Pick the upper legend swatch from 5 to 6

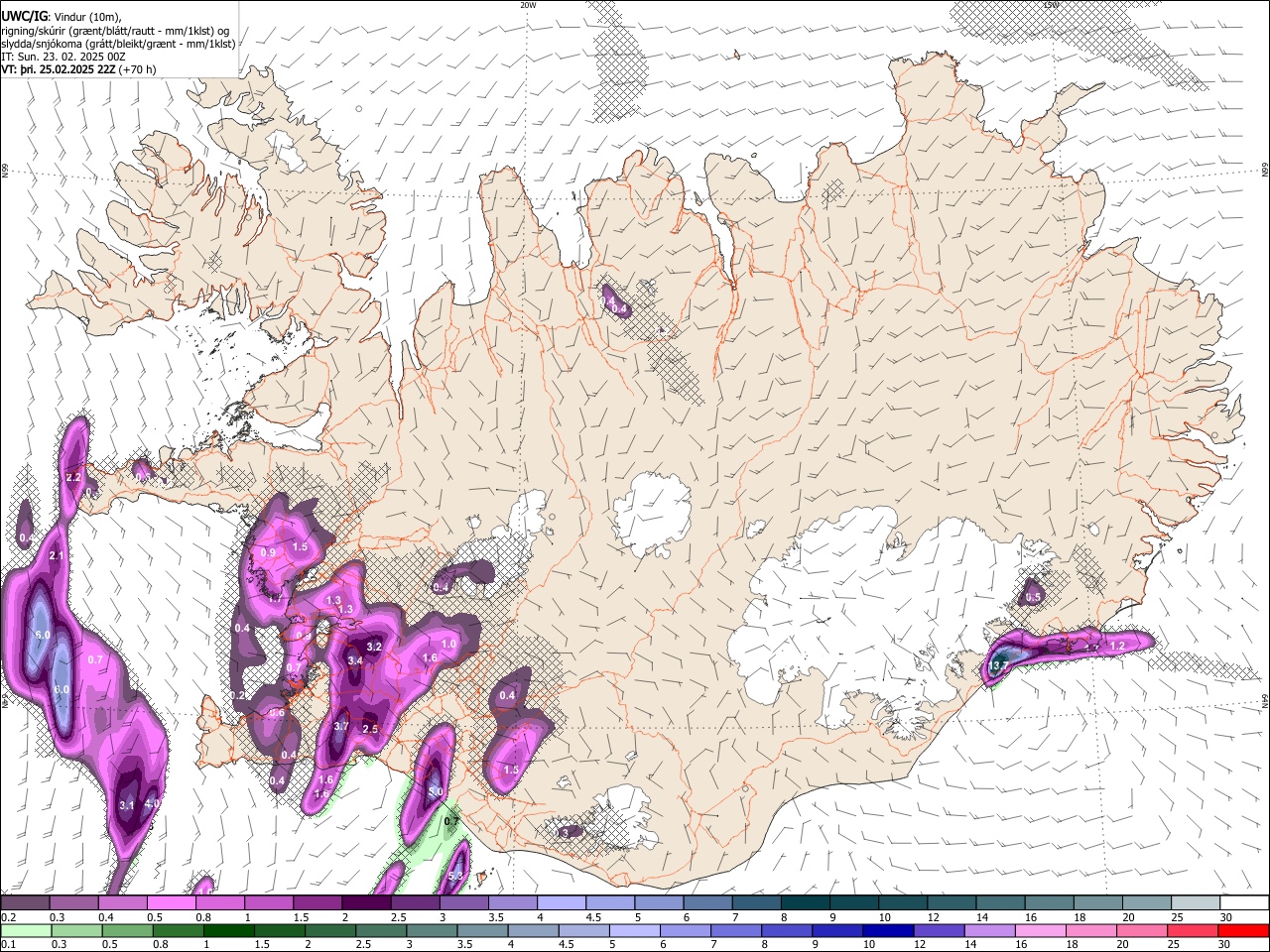660,903
